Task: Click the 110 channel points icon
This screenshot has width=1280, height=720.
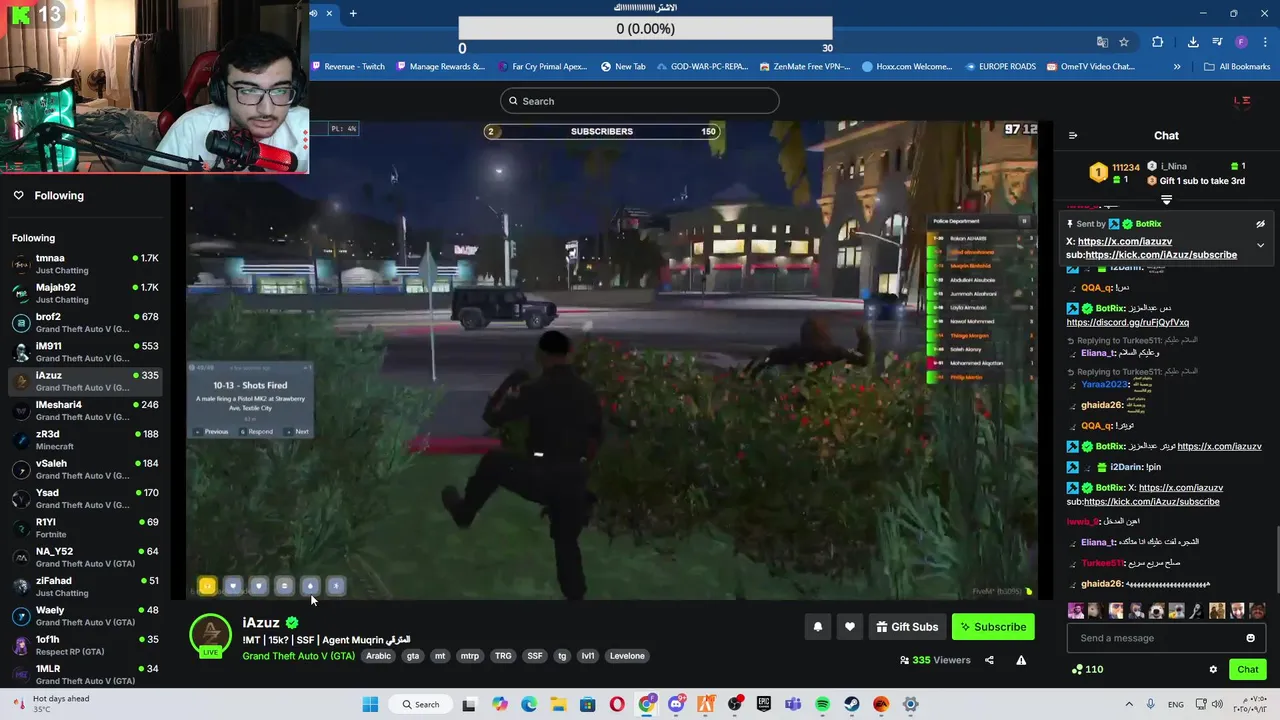Action: click(1077, 669)
